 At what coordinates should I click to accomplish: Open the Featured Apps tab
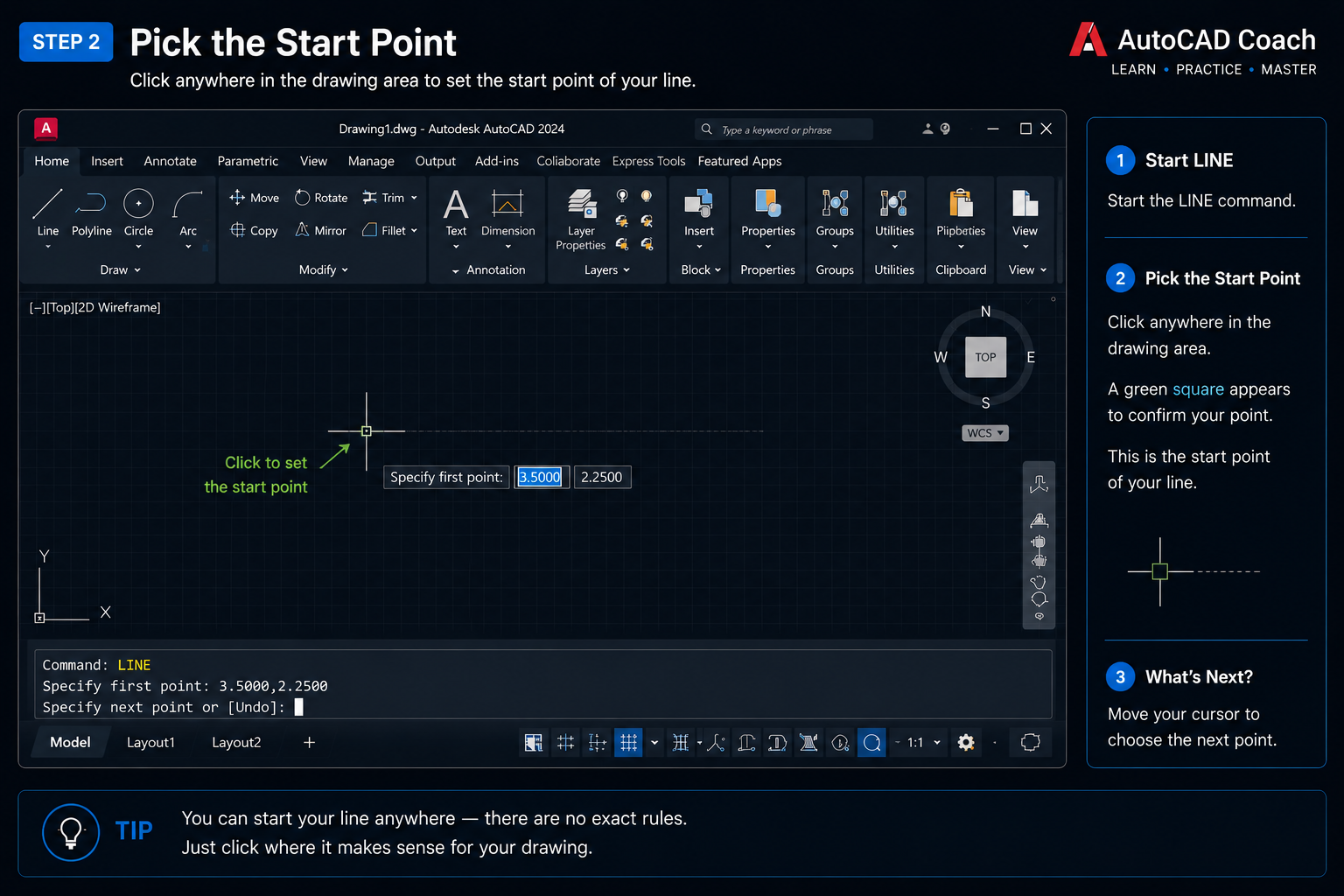pyautogui.click(x=739, y=161)
